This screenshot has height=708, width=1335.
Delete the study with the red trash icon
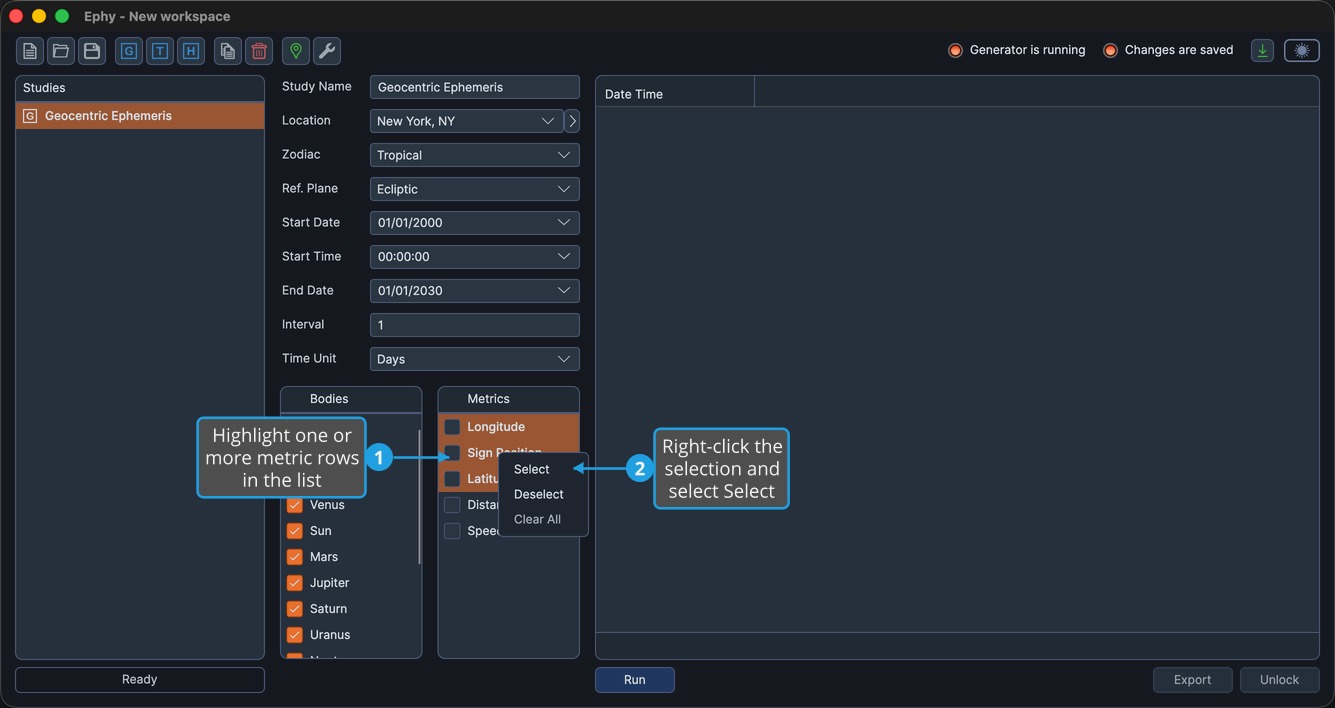click(x=259, y=51)
